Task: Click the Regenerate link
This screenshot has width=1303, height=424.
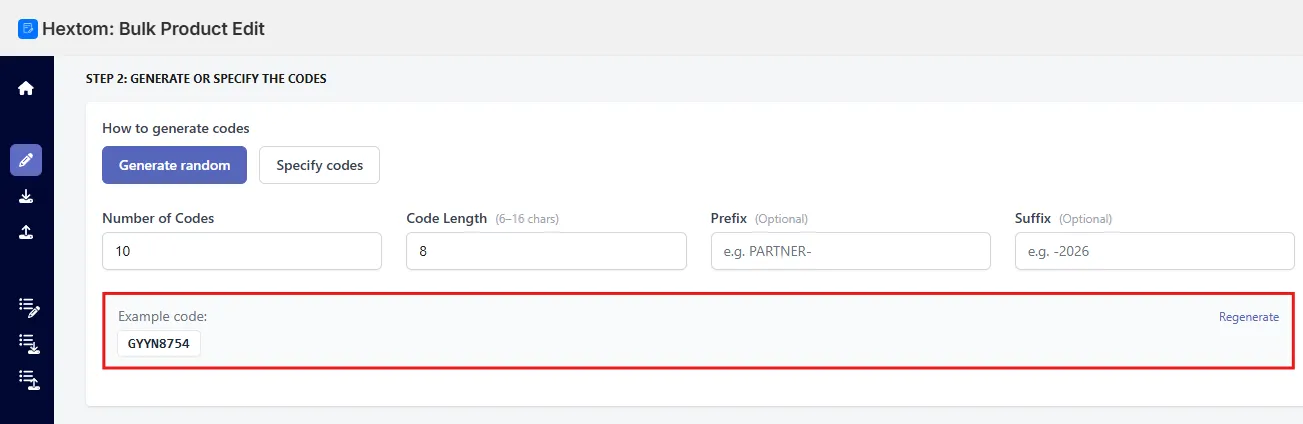Action: [x=1248, y=317]
